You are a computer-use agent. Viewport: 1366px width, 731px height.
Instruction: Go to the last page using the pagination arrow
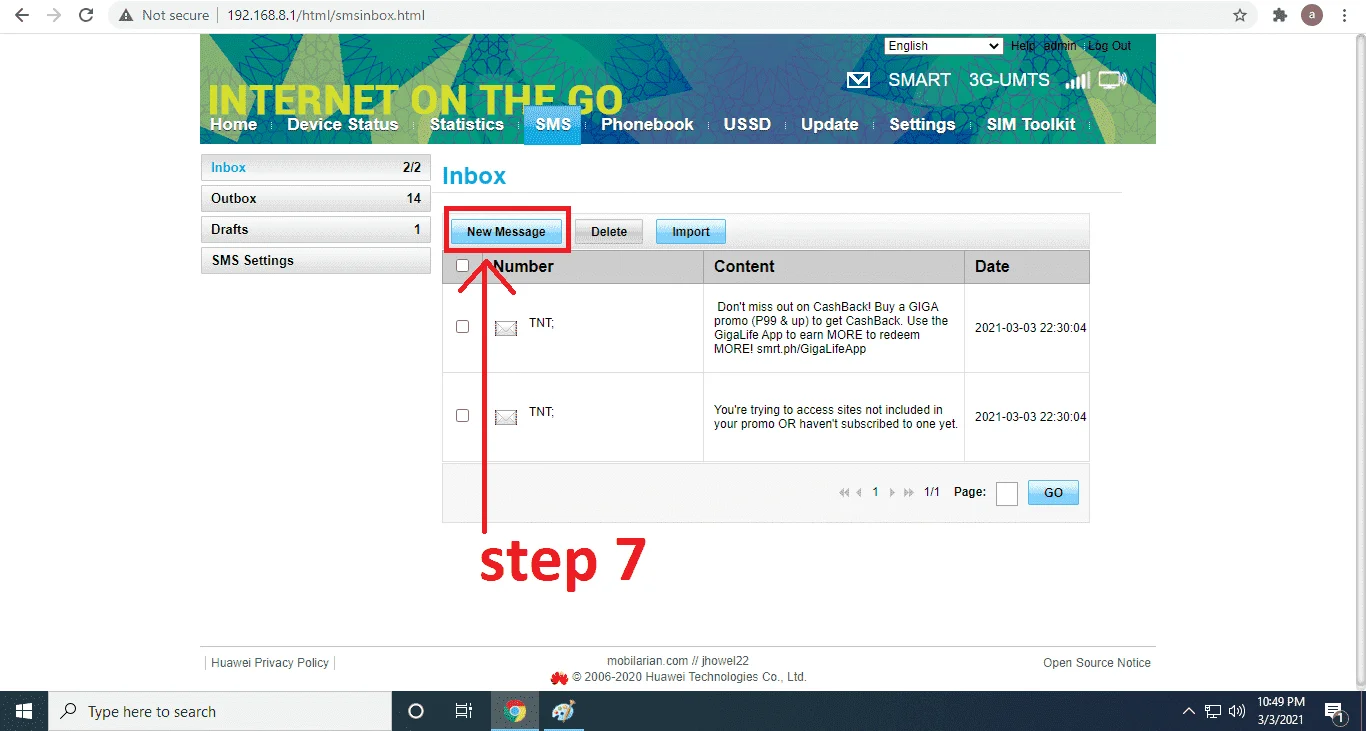point(908,493)
